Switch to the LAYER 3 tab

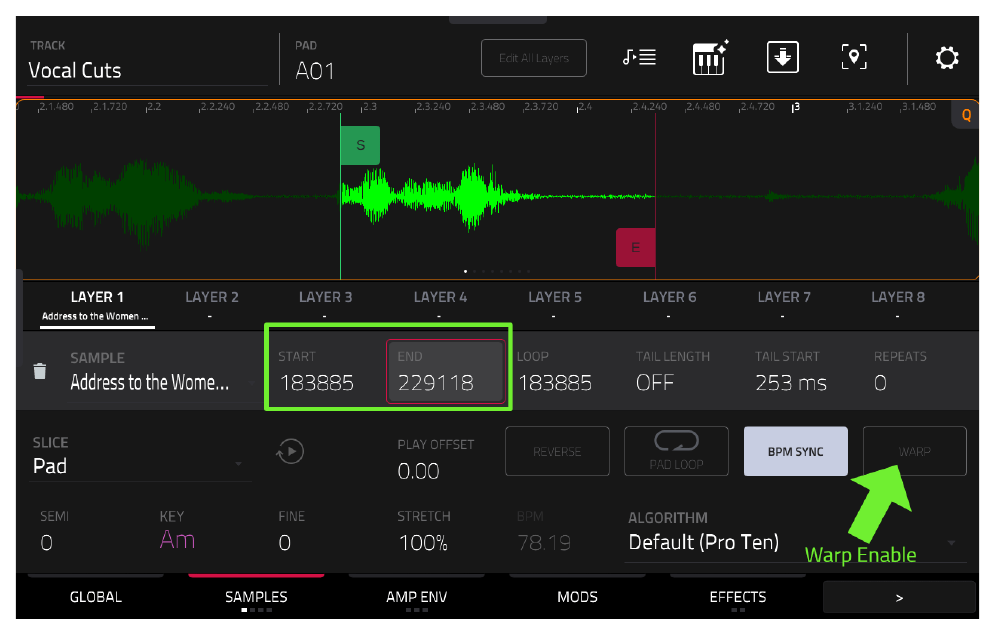point(325,306)
